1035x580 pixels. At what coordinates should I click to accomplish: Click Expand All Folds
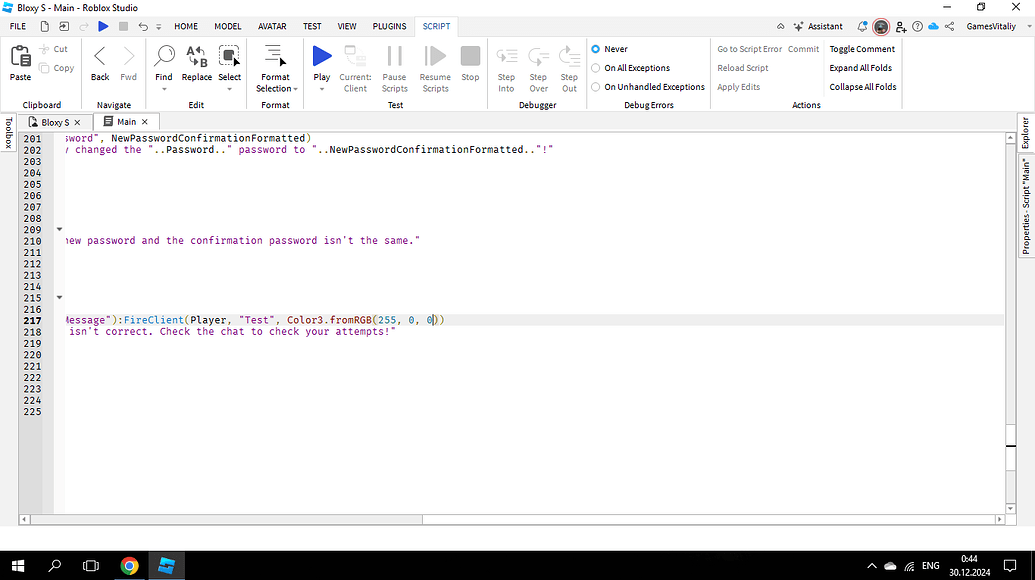pos(861,68)
